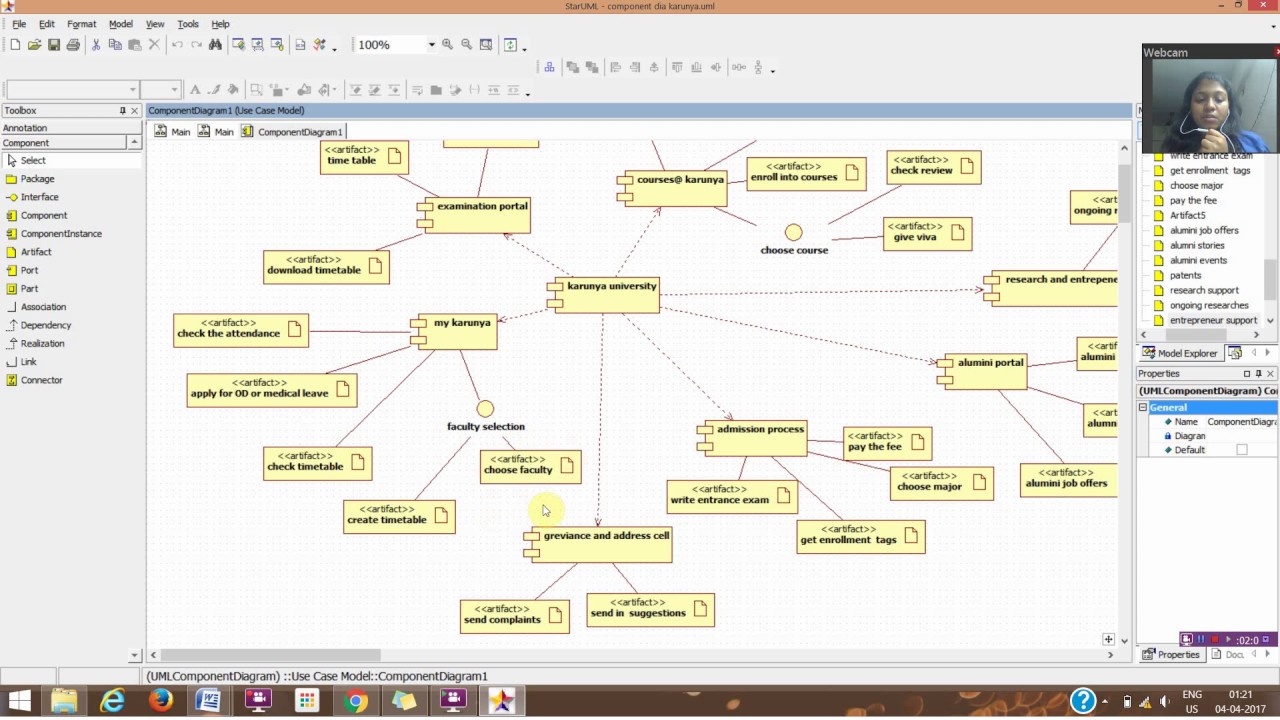This screenshot has width=1280, height=720.
Task: Select the Connector tool in Toolbox
Action: [41, 380]
